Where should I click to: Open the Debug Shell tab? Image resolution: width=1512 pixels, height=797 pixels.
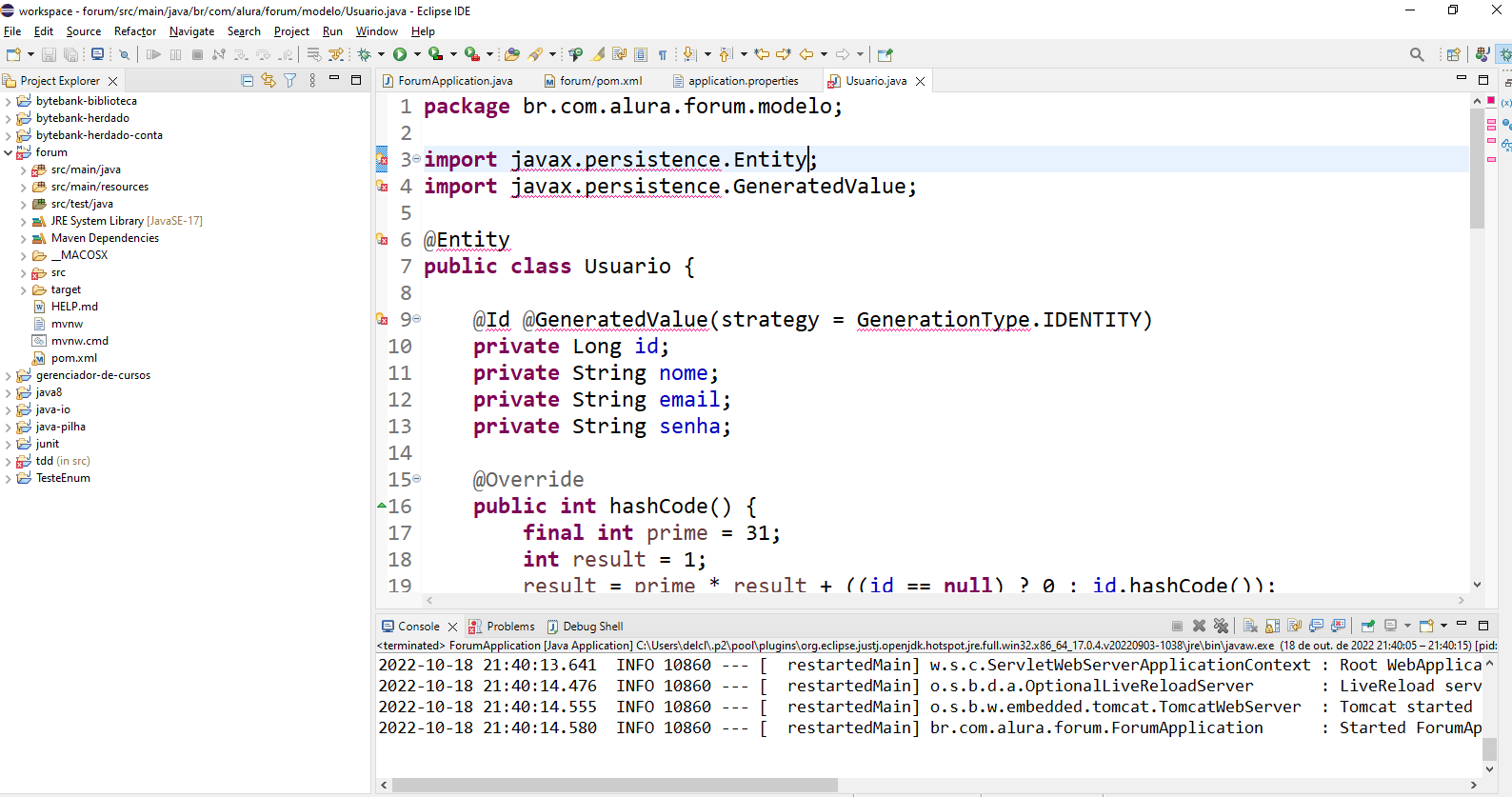(585, 627)
